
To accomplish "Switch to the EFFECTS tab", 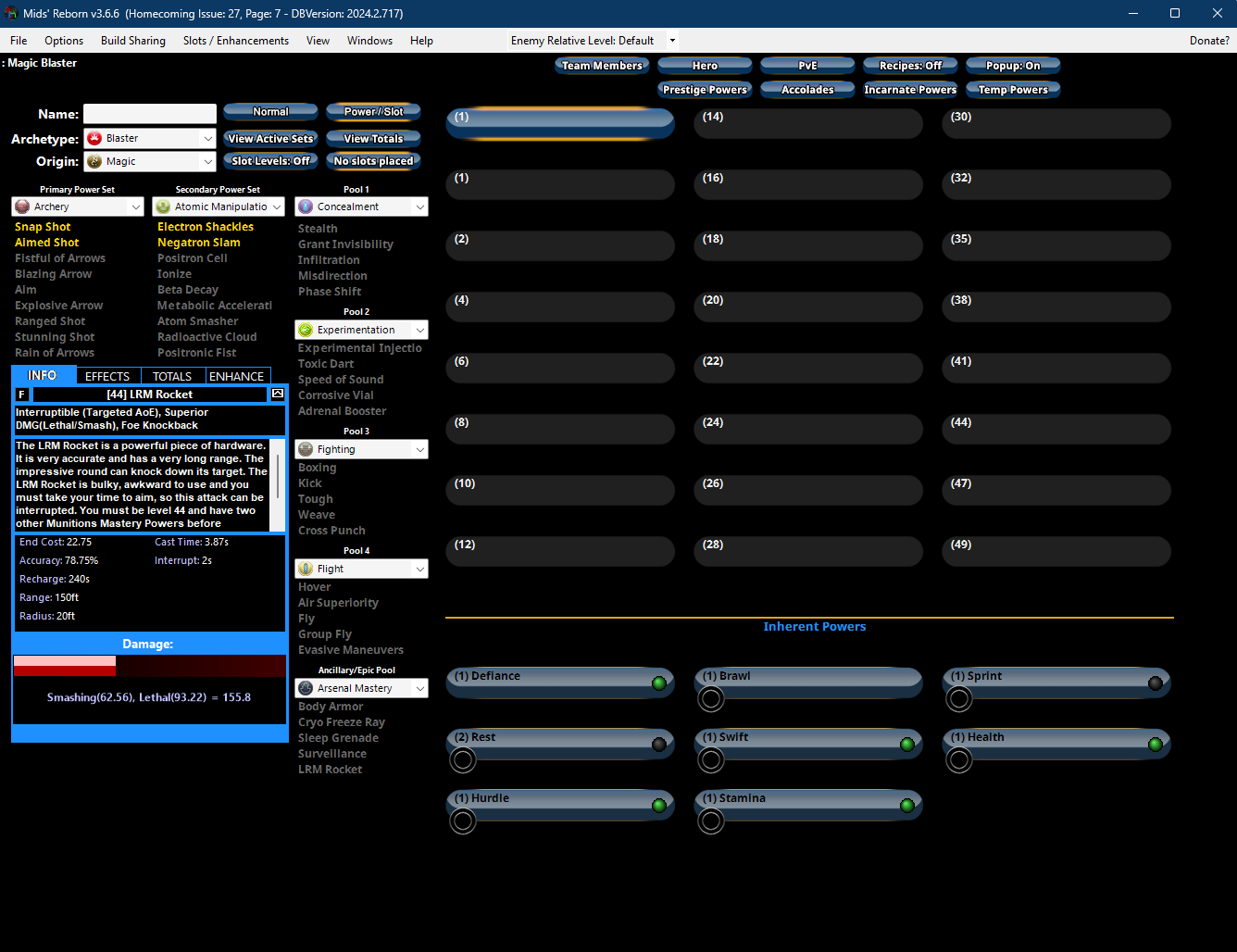I will tap(107, 376).
